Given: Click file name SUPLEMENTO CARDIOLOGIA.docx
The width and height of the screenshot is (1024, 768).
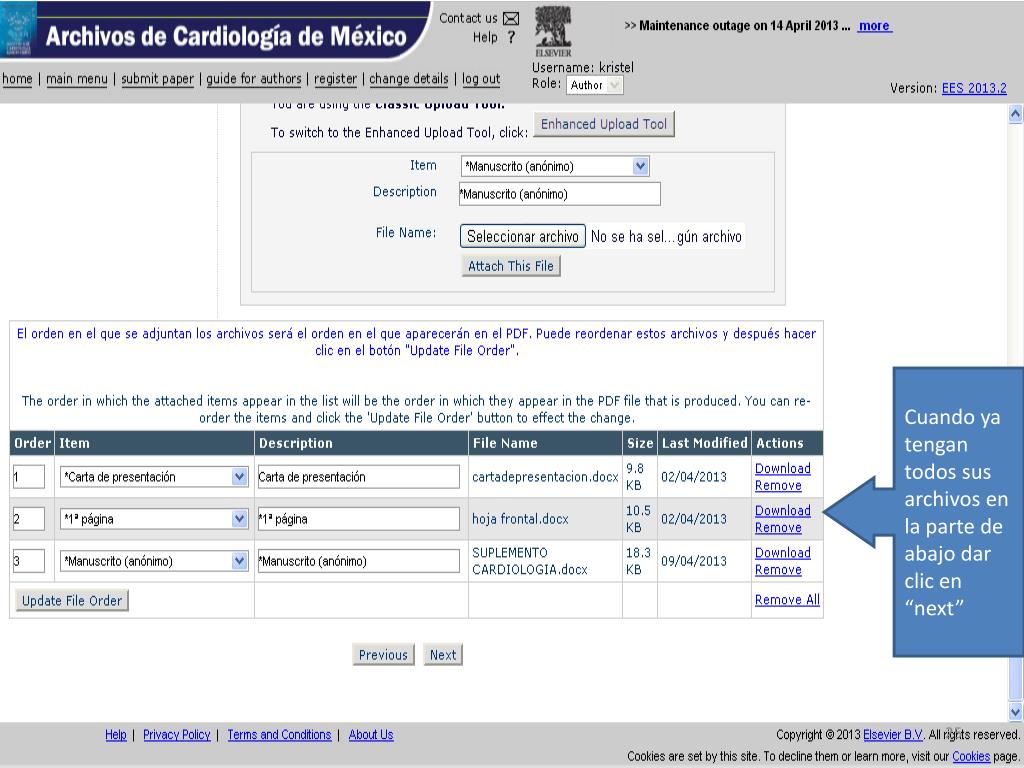Looking at the screenshot, I should [530, 561].
